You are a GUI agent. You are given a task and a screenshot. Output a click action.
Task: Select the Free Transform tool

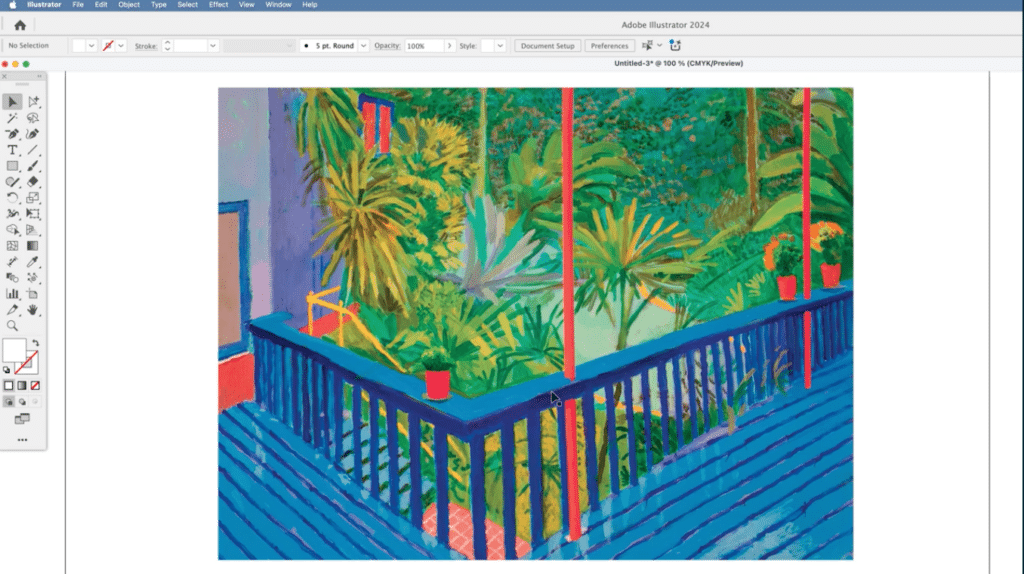pos(33,214)
